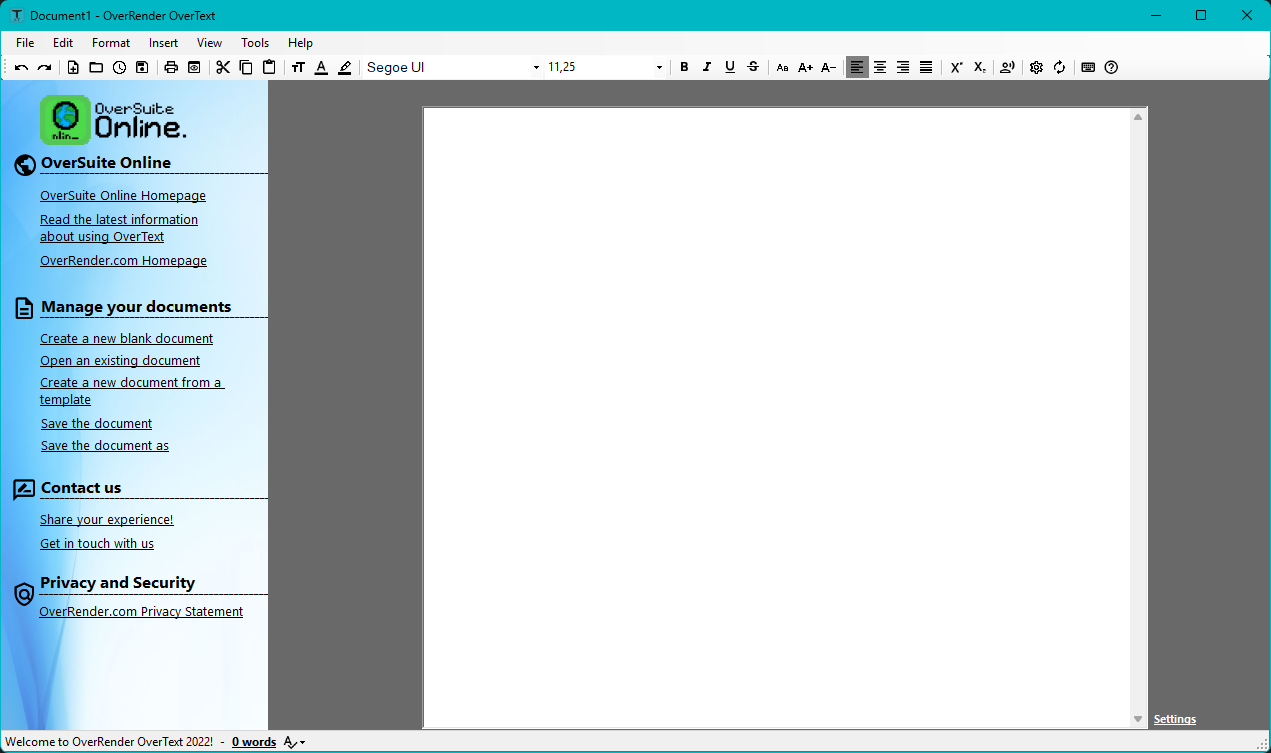Toggle underline formatting

[730, 67]
